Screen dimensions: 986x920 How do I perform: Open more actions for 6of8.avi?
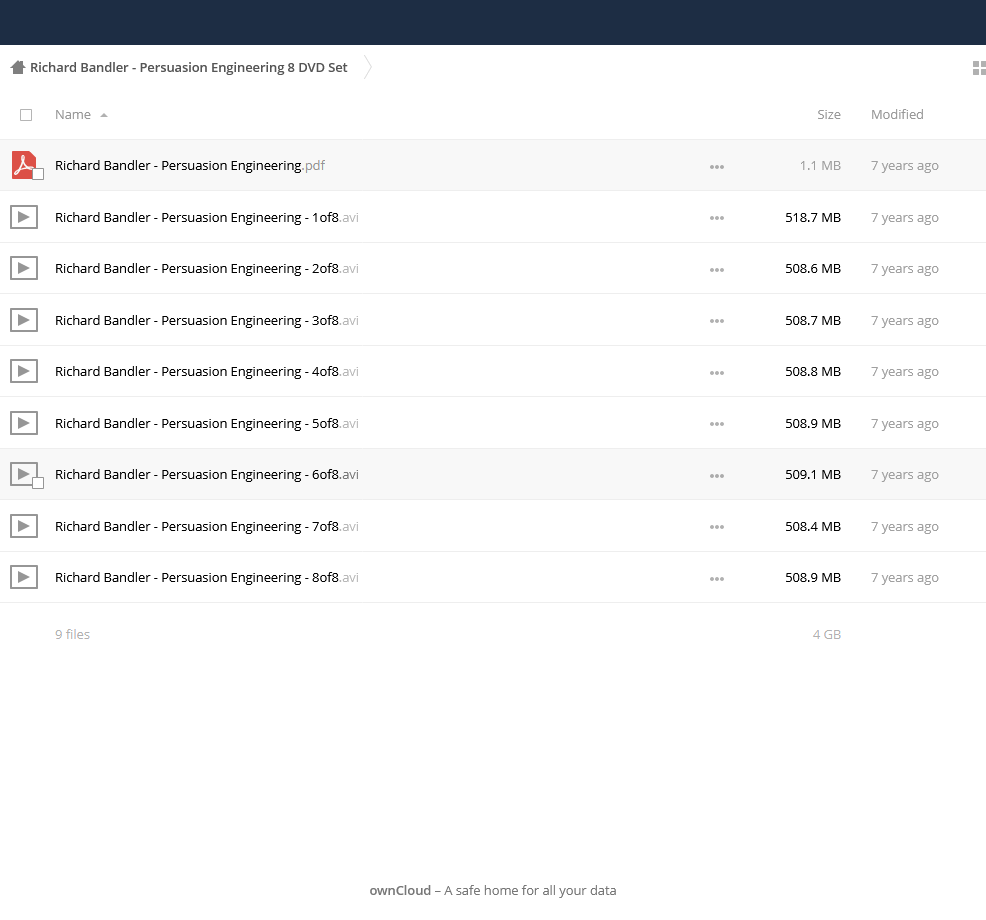click(717, 476)
